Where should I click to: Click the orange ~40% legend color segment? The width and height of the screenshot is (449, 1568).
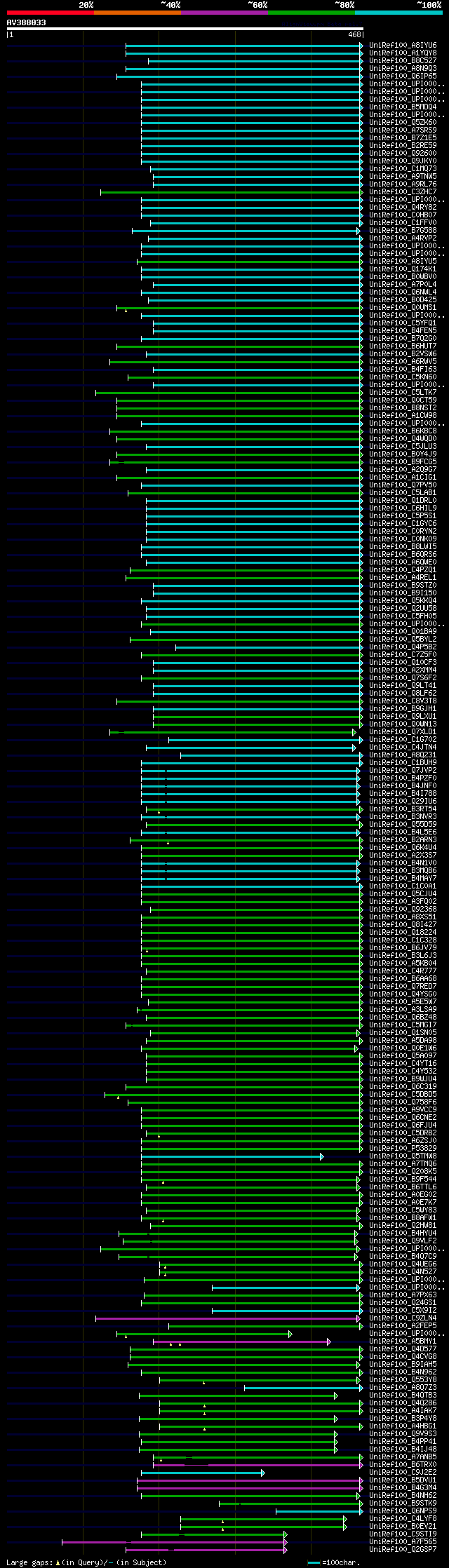tap(137, 13)
